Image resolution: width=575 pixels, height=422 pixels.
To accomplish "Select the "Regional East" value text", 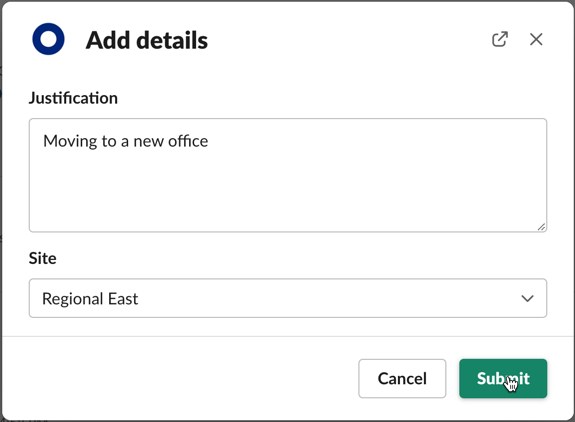I will point(90,299).
